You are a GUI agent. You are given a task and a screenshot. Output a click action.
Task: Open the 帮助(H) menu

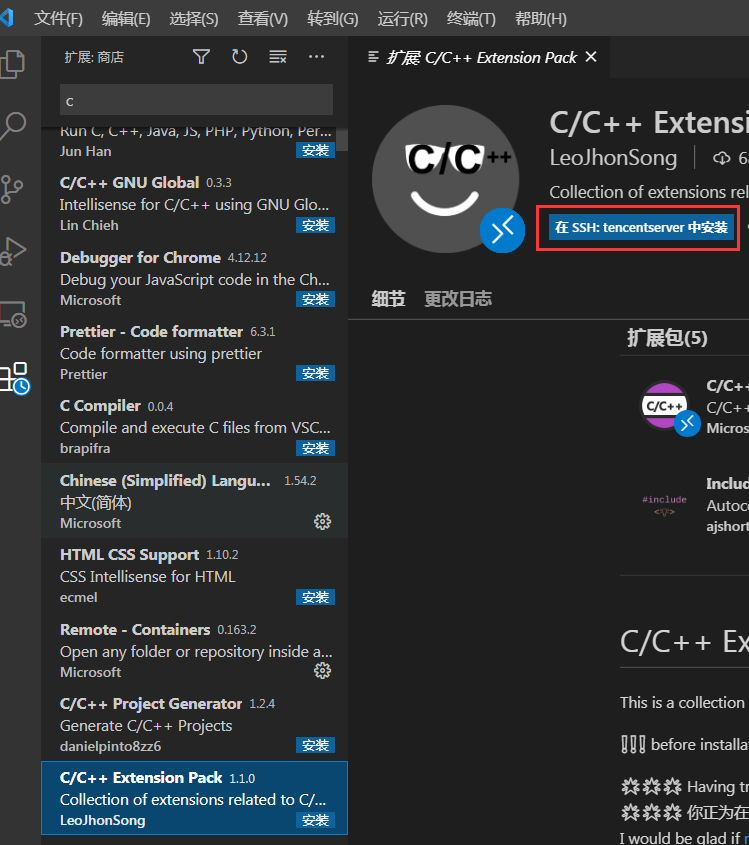point(540,19)
